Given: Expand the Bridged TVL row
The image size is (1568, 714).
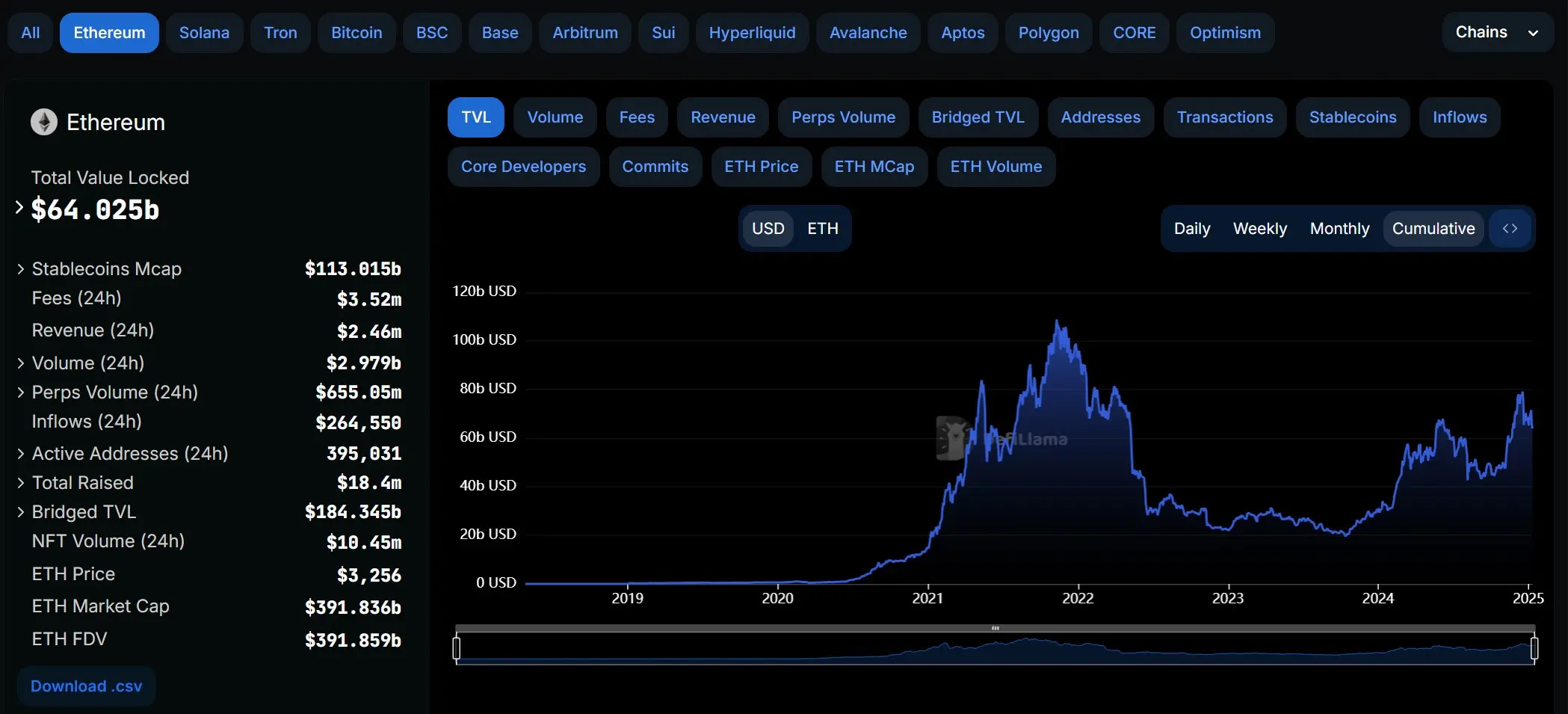Looking at the screenshot, I should click(x=21, y=512).
